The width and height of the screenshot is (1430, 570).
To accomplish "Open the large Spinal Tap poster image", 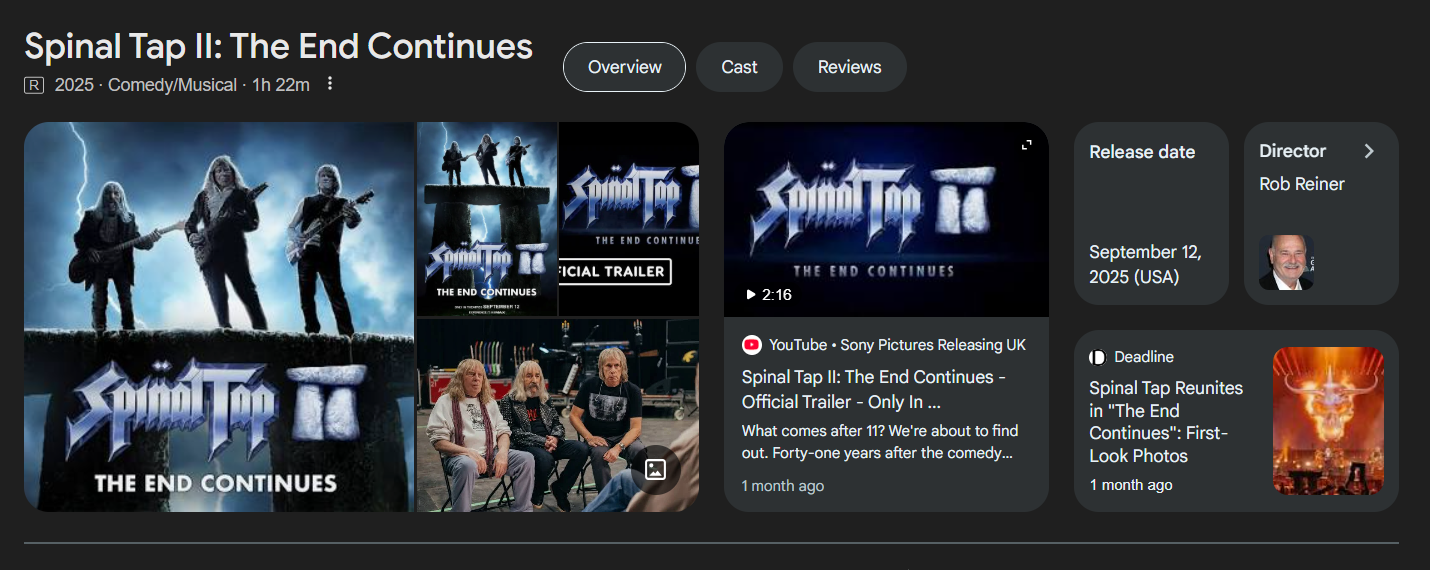I will pos(219,317).
